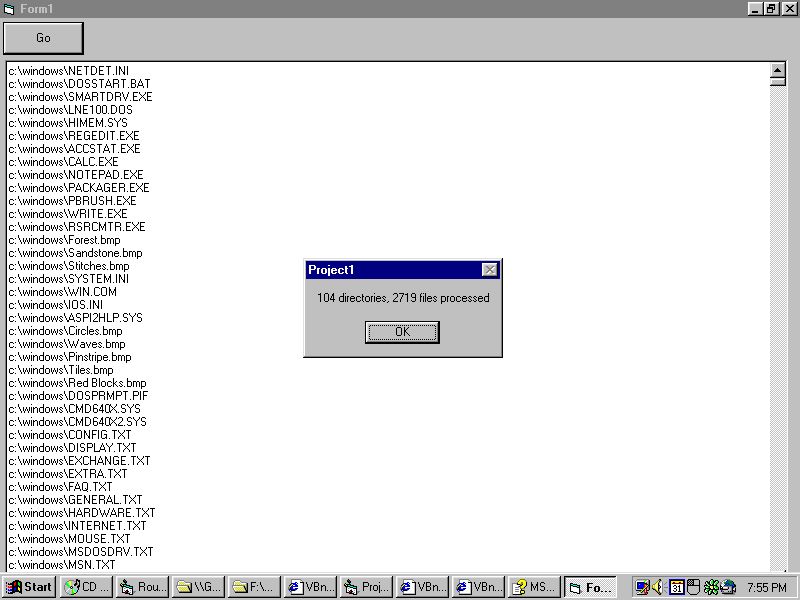
Task: Click the 7:55 PM taskbar clock
Action: pyautogui.click(x=767, y=587)
